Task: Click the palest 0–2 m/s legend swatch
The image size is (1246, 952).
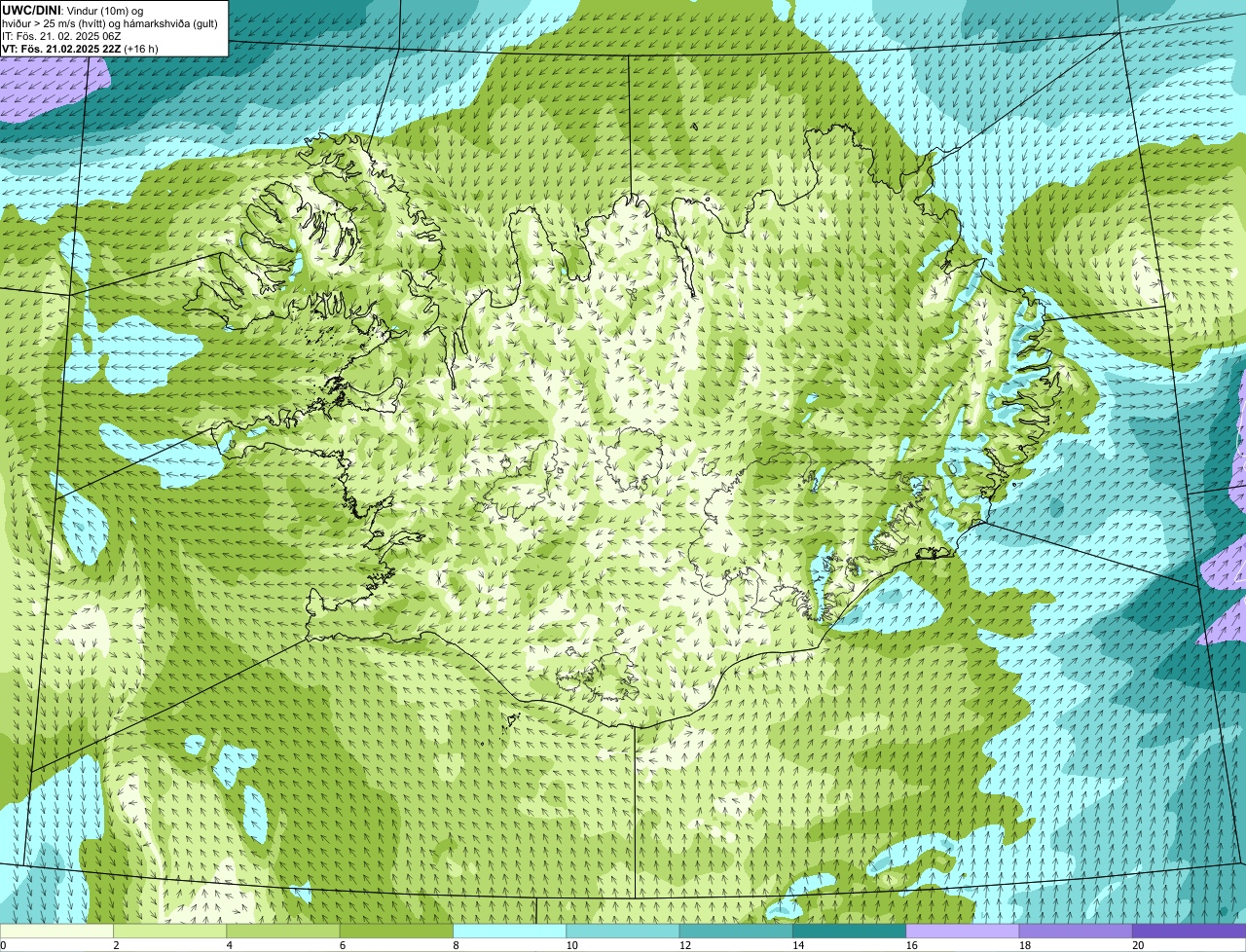Action: pyautogui.click(x=56, y=931)
